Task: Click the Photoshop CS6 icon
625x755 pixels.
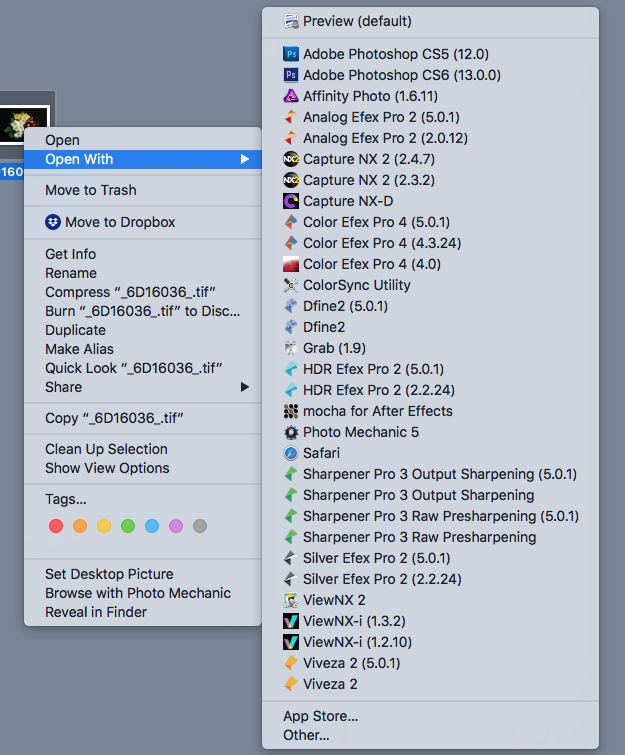Action: pos(291,75)
